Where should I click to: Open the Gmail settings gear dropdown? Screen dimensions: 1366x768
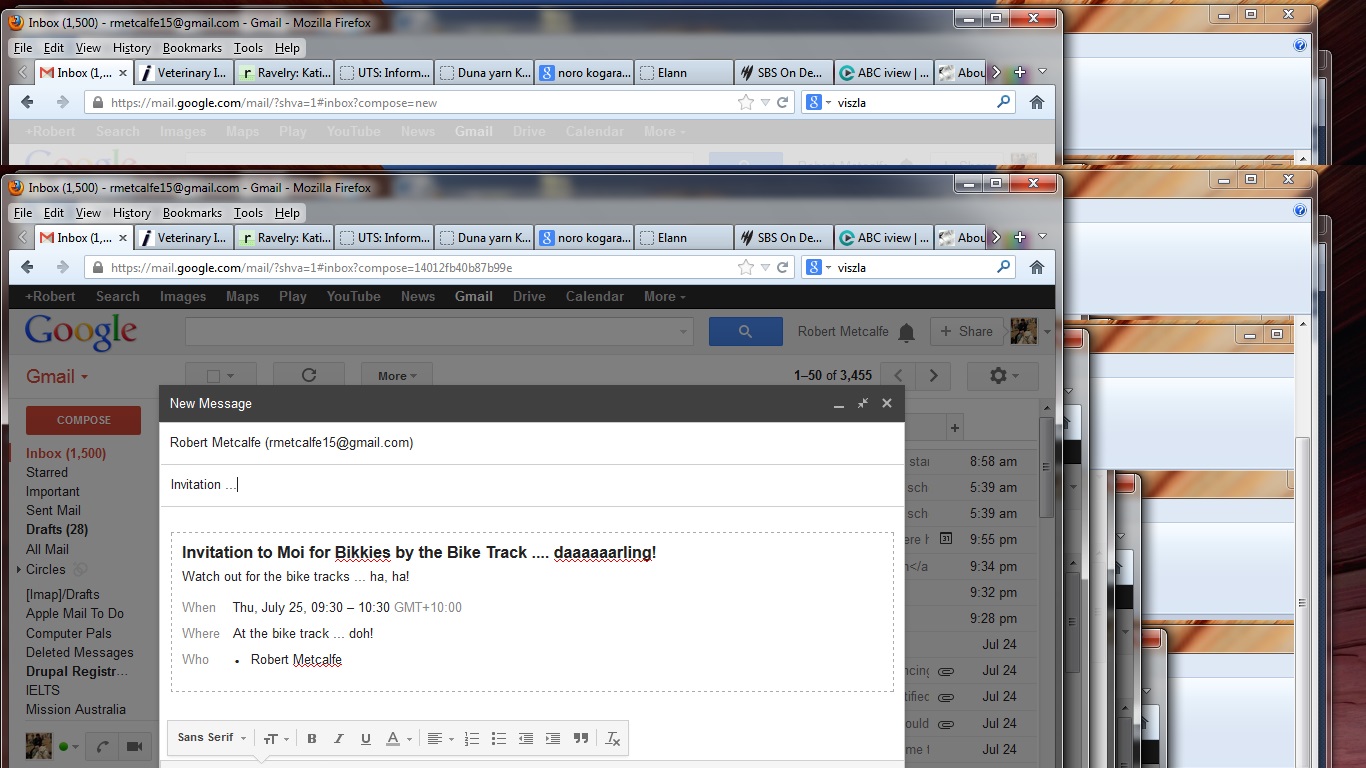[x=1002, y=376]
